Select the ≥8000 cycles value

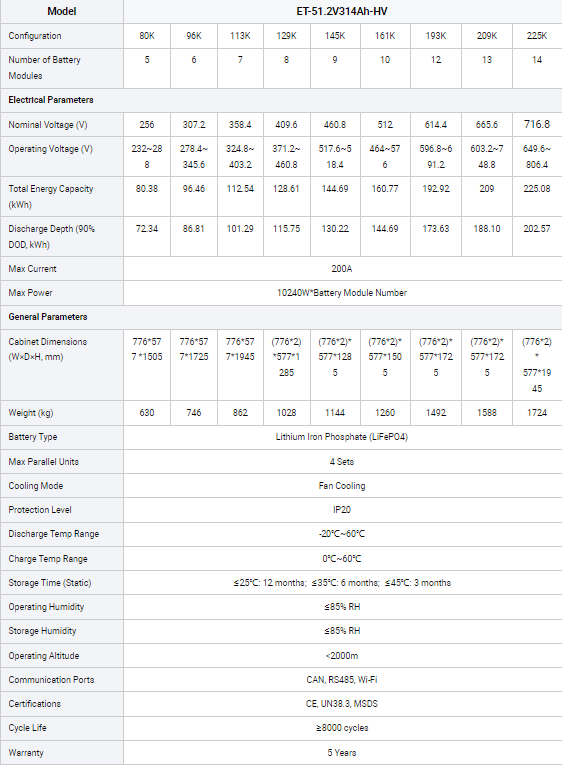(x=341, y=727)
